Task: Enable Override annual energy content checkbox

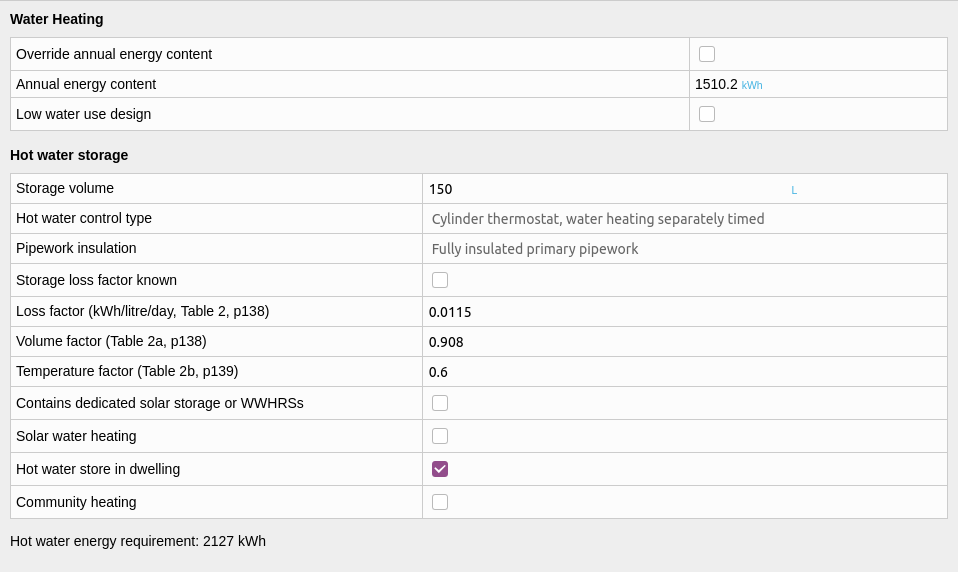Action: point(707,54)
